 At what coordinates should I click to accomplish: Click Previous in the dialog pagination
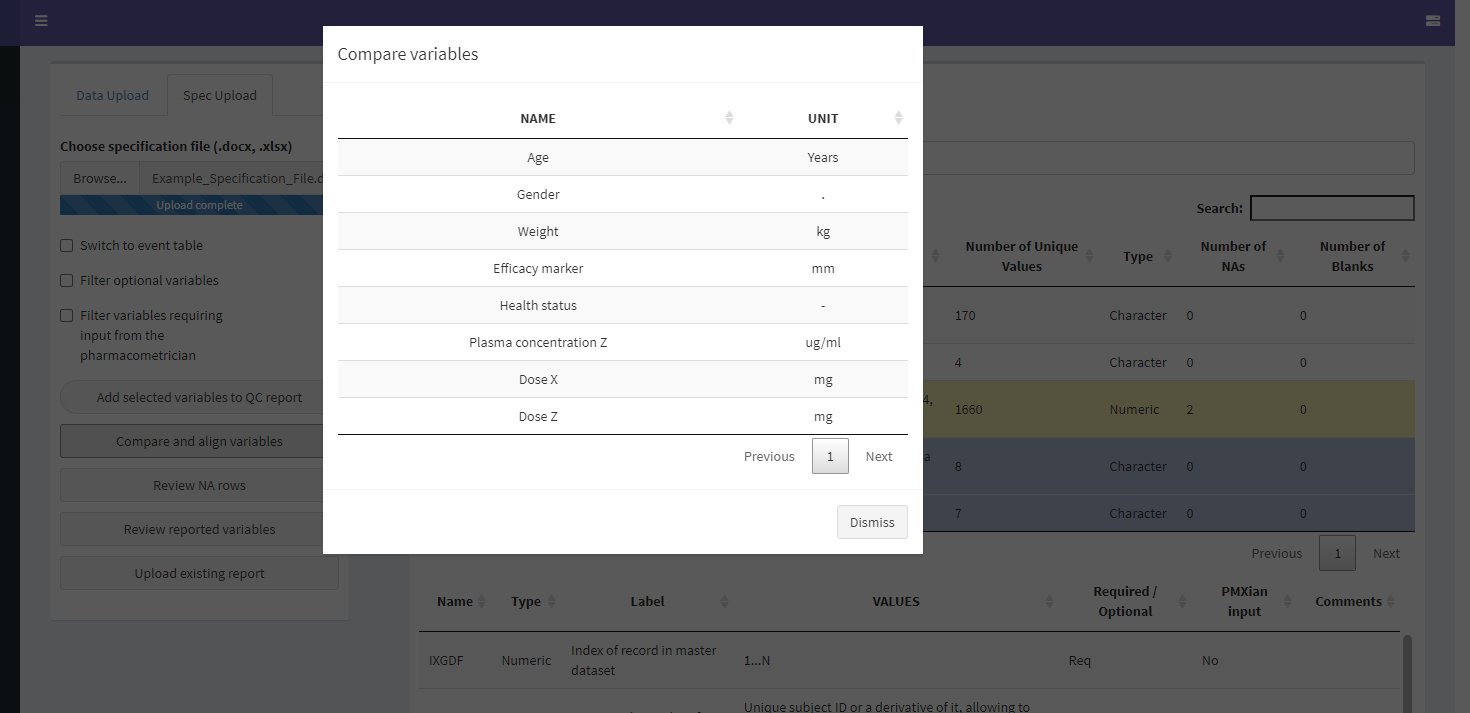coord(769,456)
